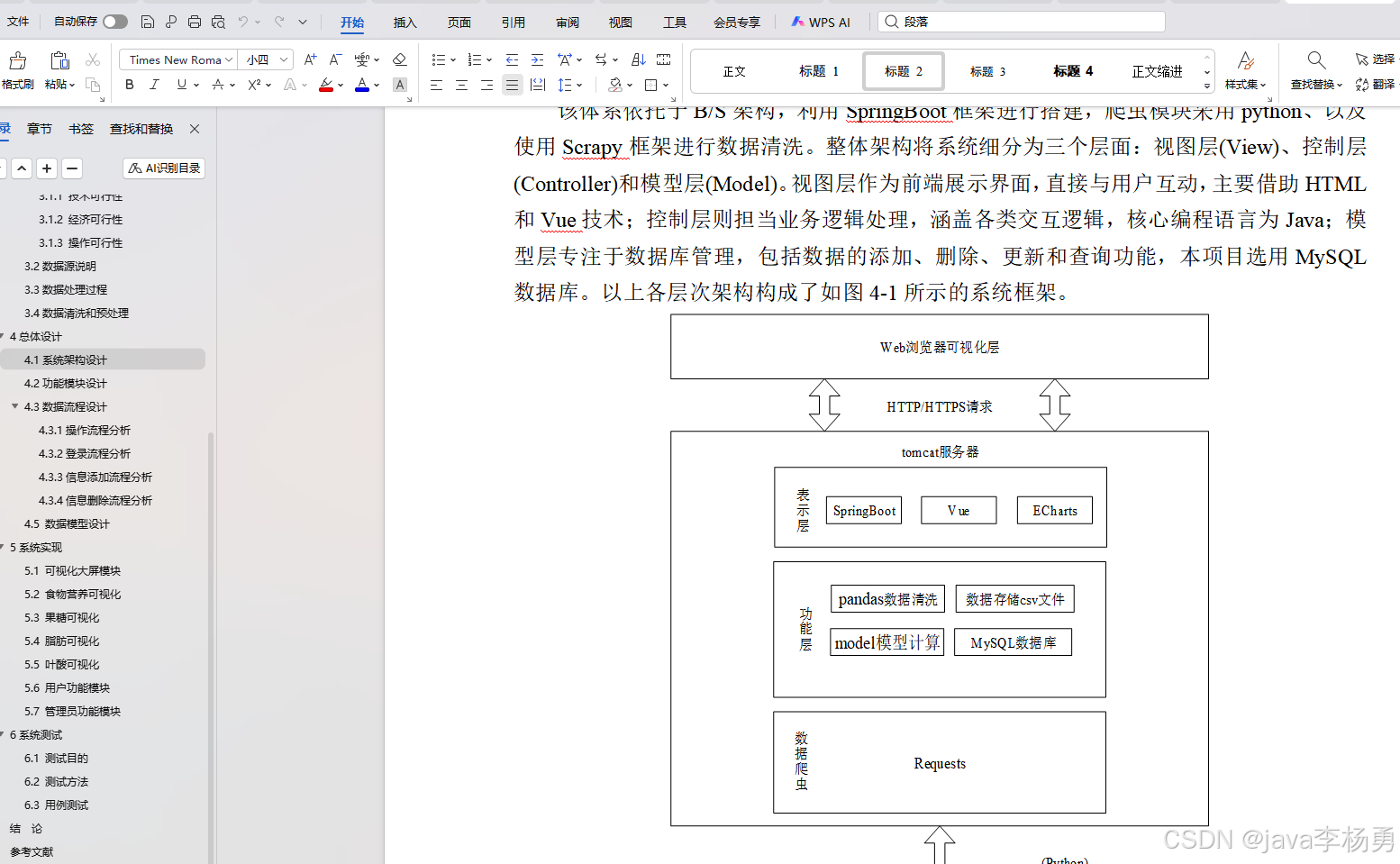Click the character shading A icon
This screenshot has width=1400, height=864.
pyautogui.click(x=400, y=85)
